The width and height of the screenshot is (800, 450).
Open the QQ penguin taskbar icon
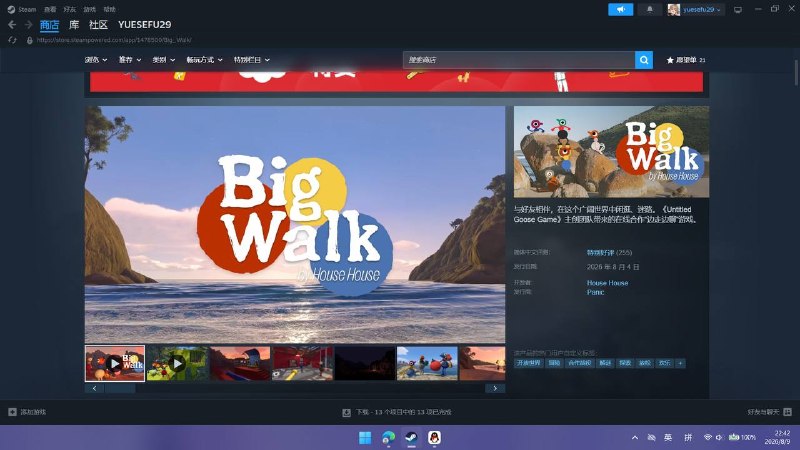[434, 438]
